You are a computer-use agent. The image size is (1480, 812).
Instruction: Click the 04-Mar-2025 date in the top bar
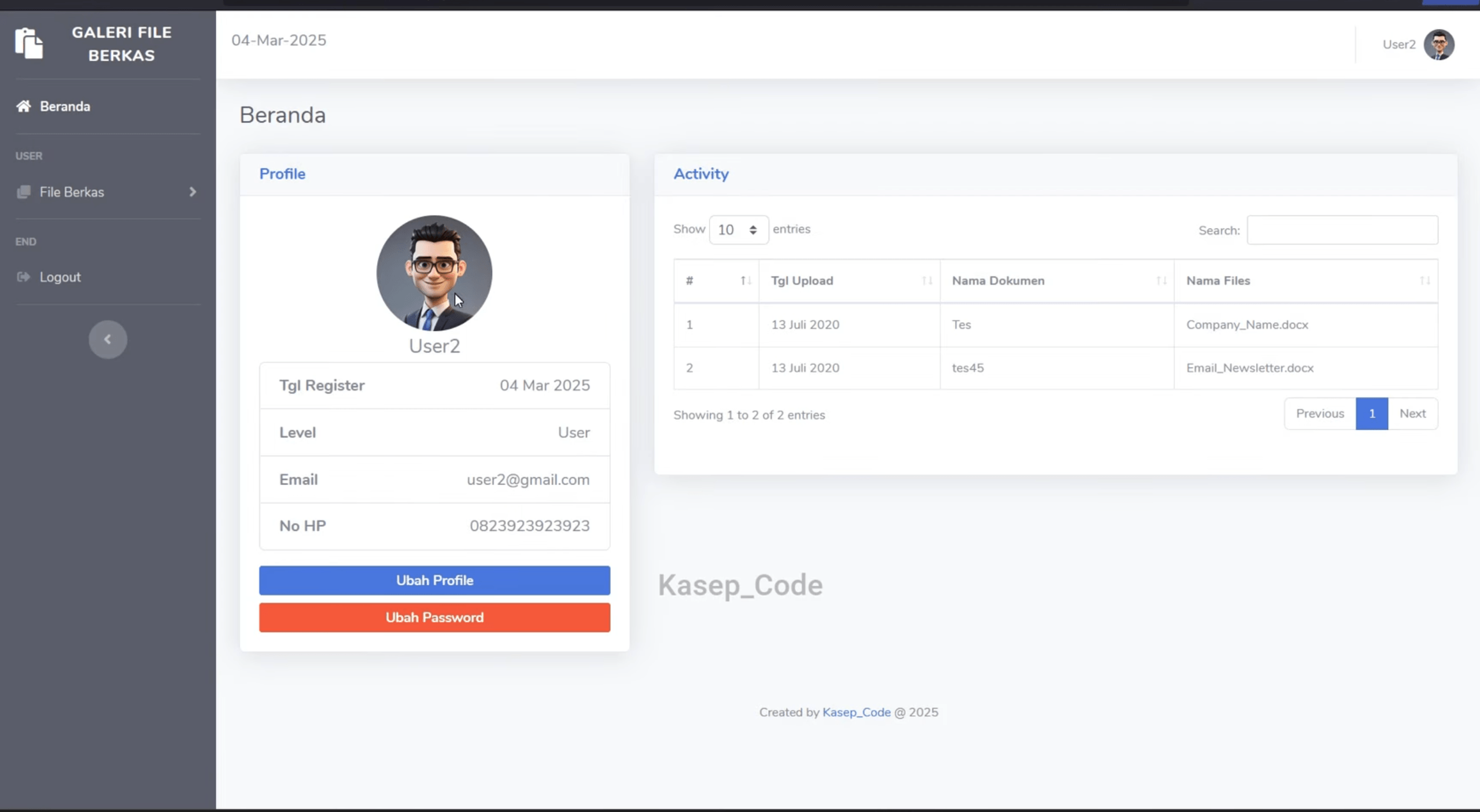point(279,40)
